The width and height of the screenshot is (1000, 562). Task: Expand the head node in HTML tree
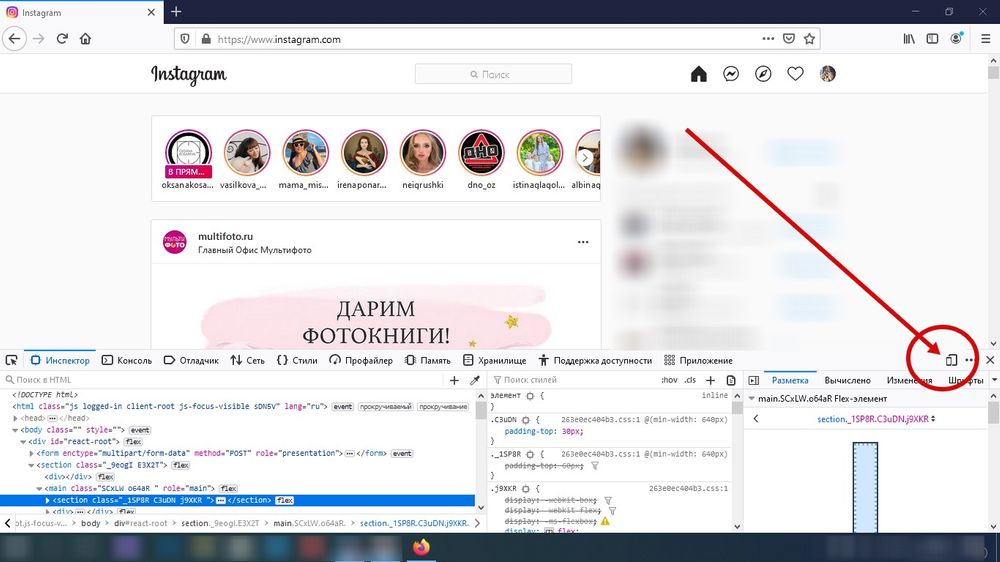click(x=15, y=418)
